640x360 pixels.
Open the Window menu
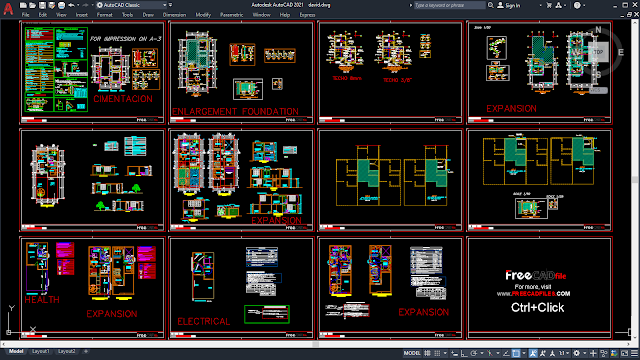[261, 15]
